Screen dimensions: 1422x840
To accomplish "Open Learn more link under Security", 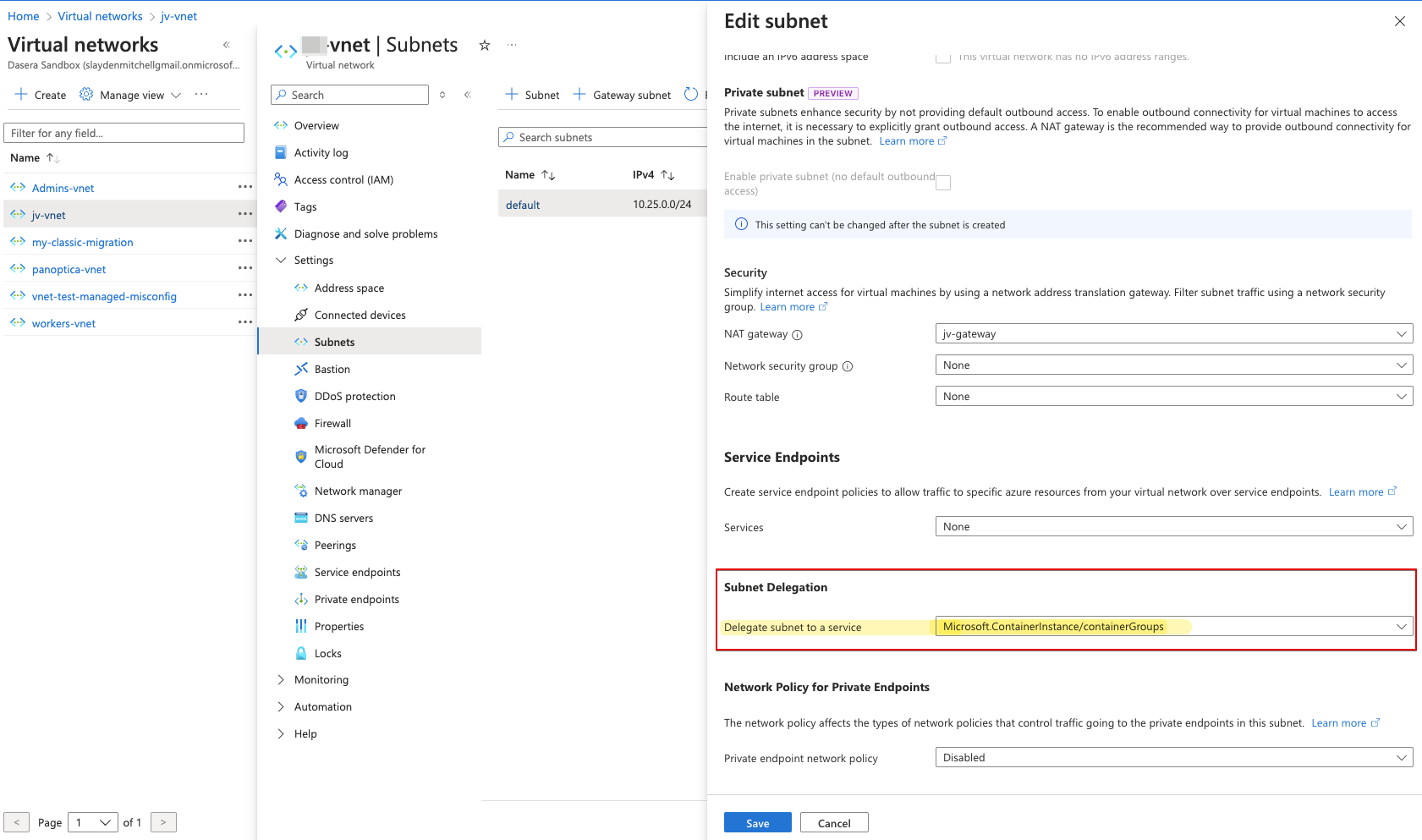I will [793, 307].
